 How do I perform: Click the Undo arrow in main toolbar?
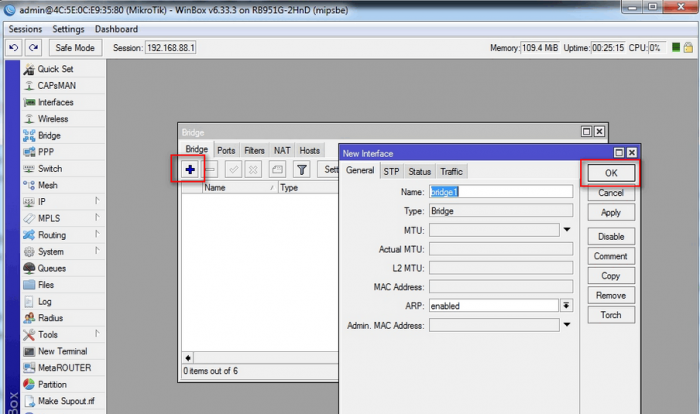(x=14, y=48)
